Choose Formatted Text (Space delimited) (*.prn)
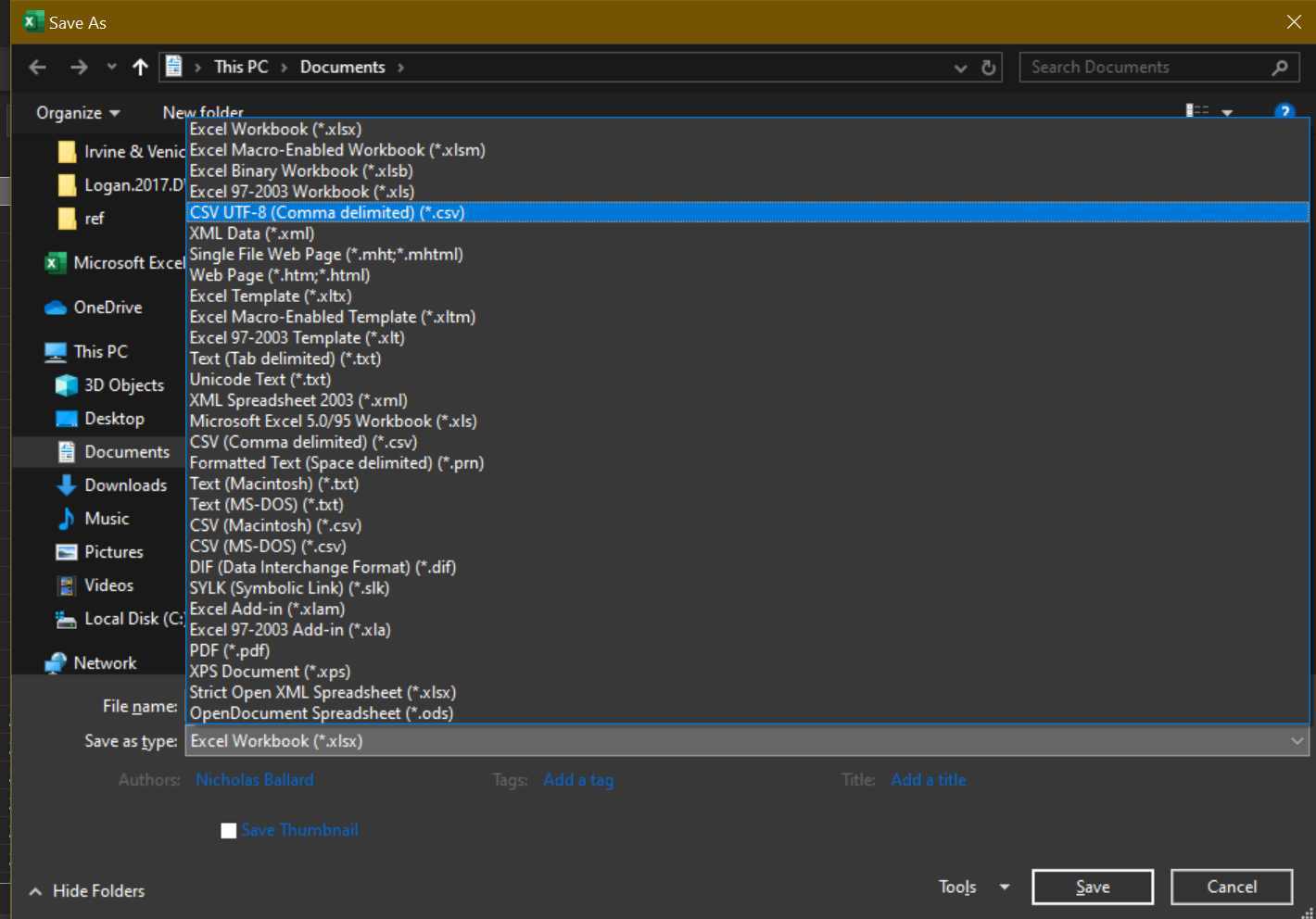This screenshot has height=919, width=1316. (x=747, y=463)
